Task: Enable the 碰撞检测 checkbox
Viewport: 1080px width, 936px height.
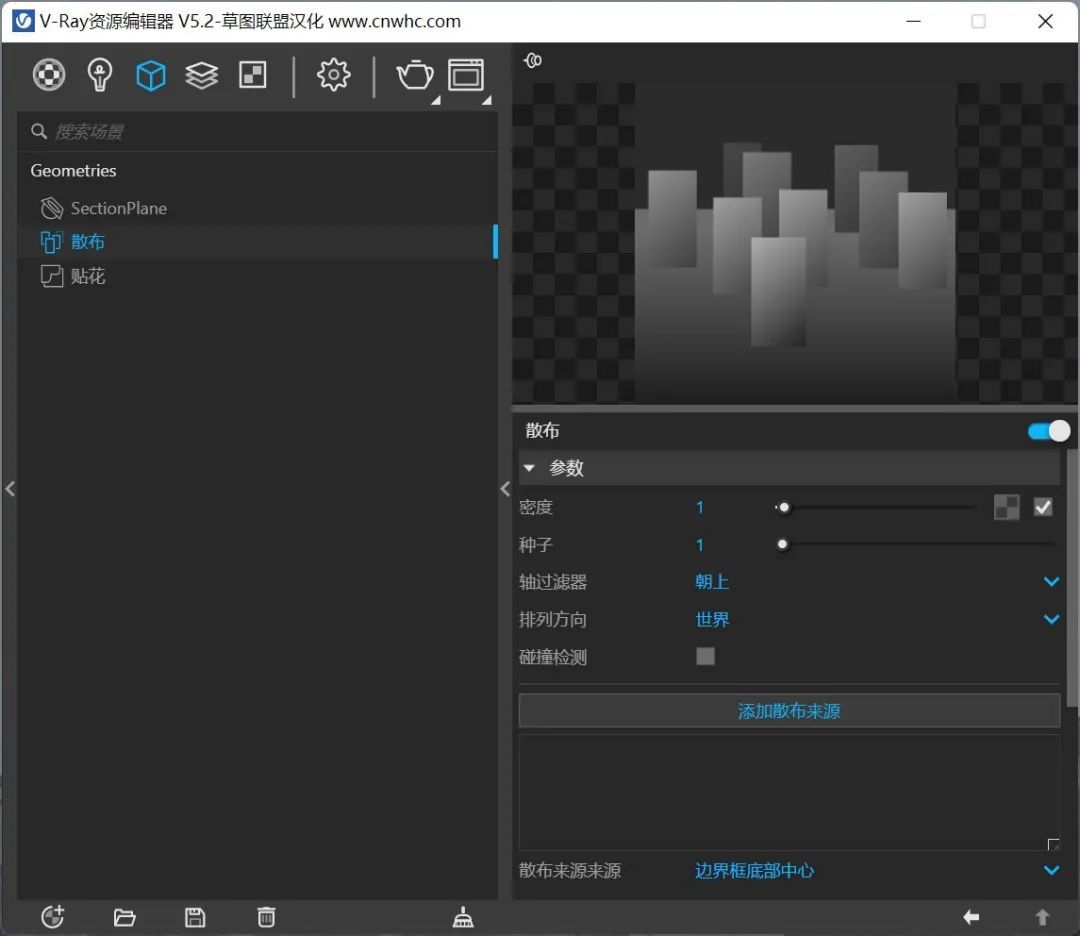Action: pyautogui.click(x=705, y=656)
